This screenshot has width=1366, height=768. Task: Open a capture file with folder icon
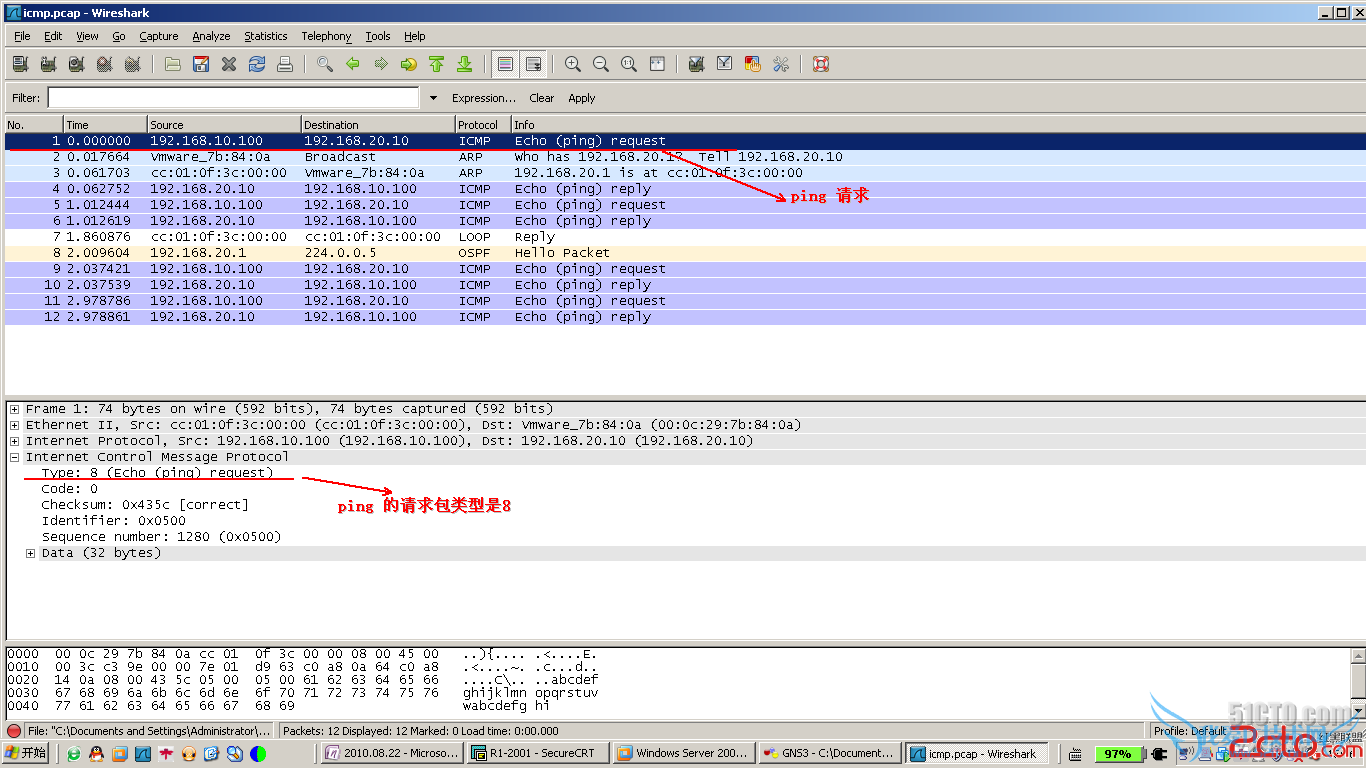(x=173, y=64)
